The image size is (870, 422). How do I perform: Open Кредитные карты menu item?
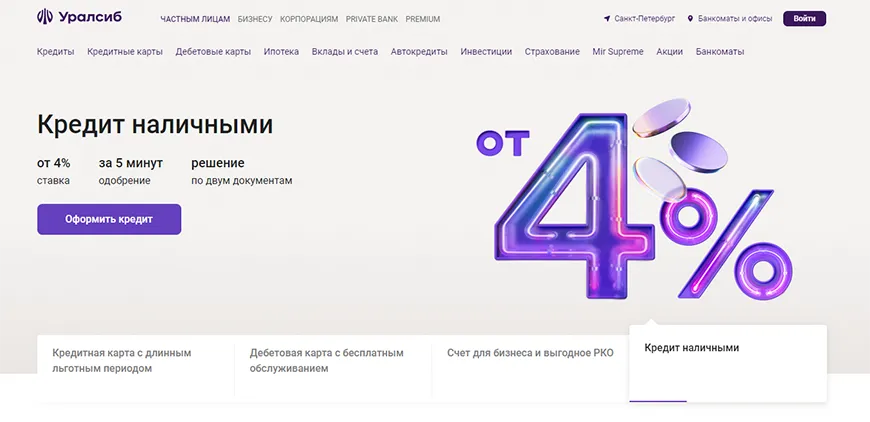pyautogui.click(x=125, y=52)
